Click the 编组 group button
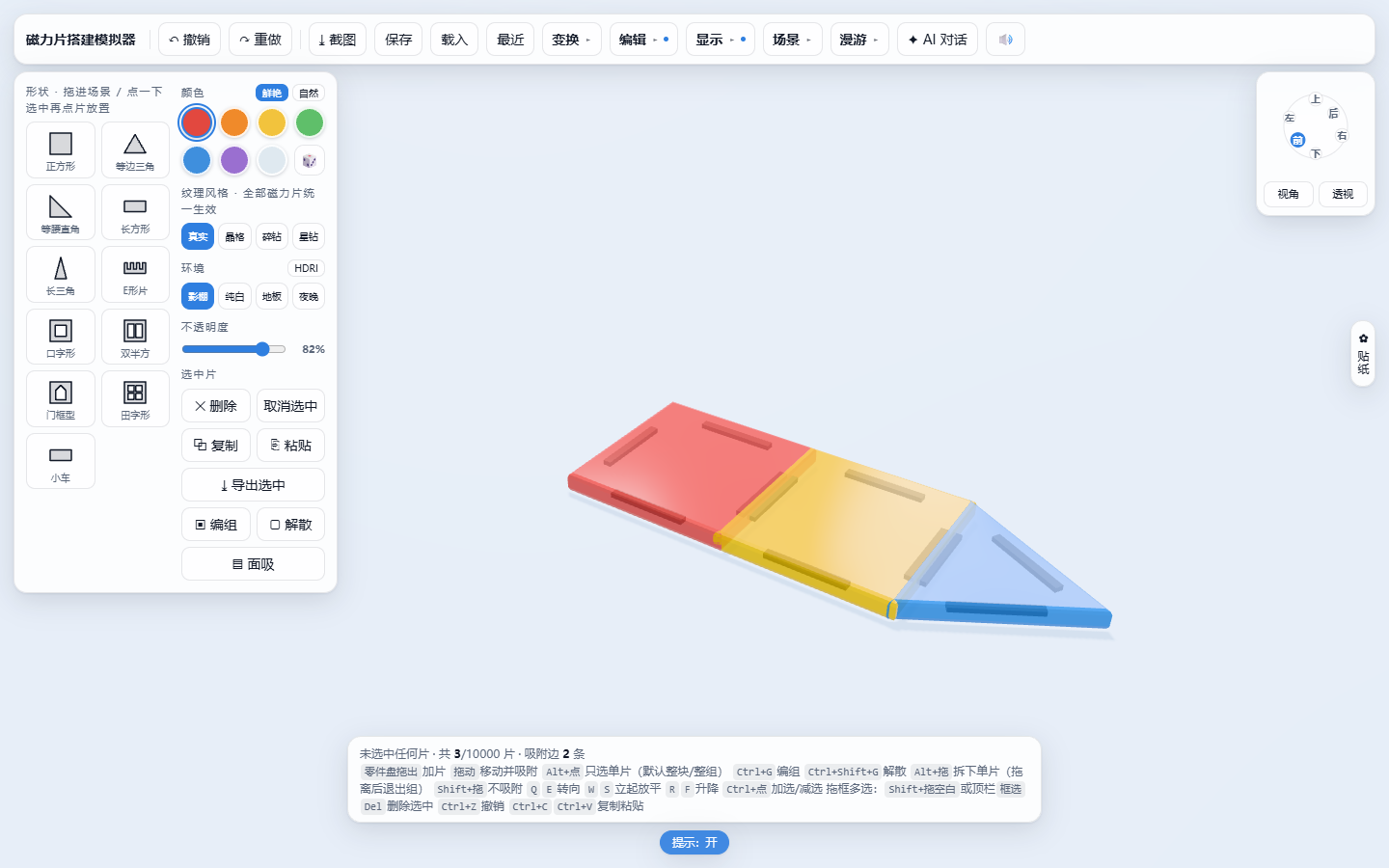 216,525
